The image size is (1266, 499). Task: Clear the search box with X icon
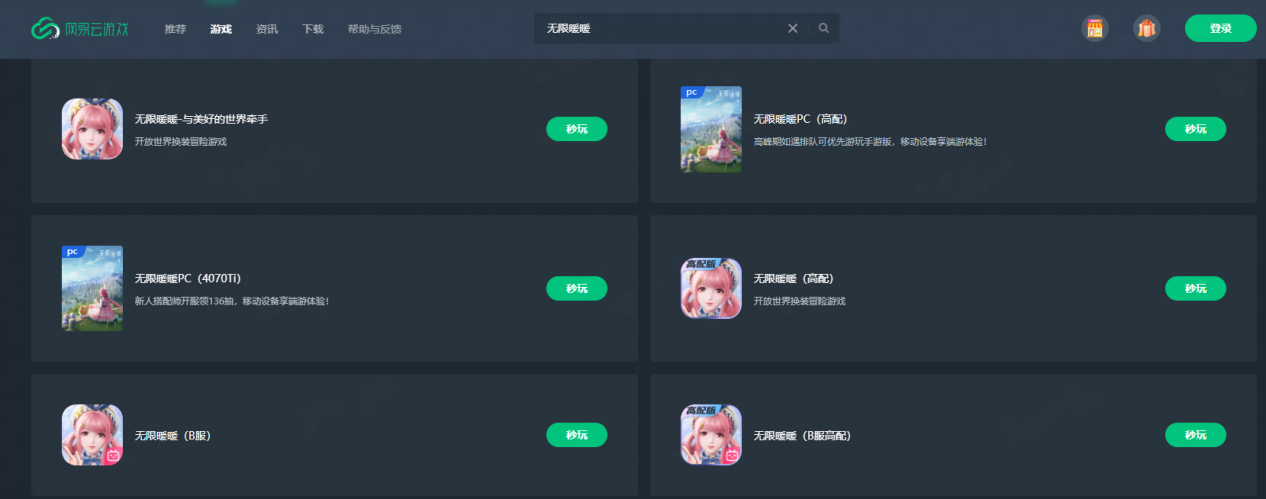click(x=793, y=28)
